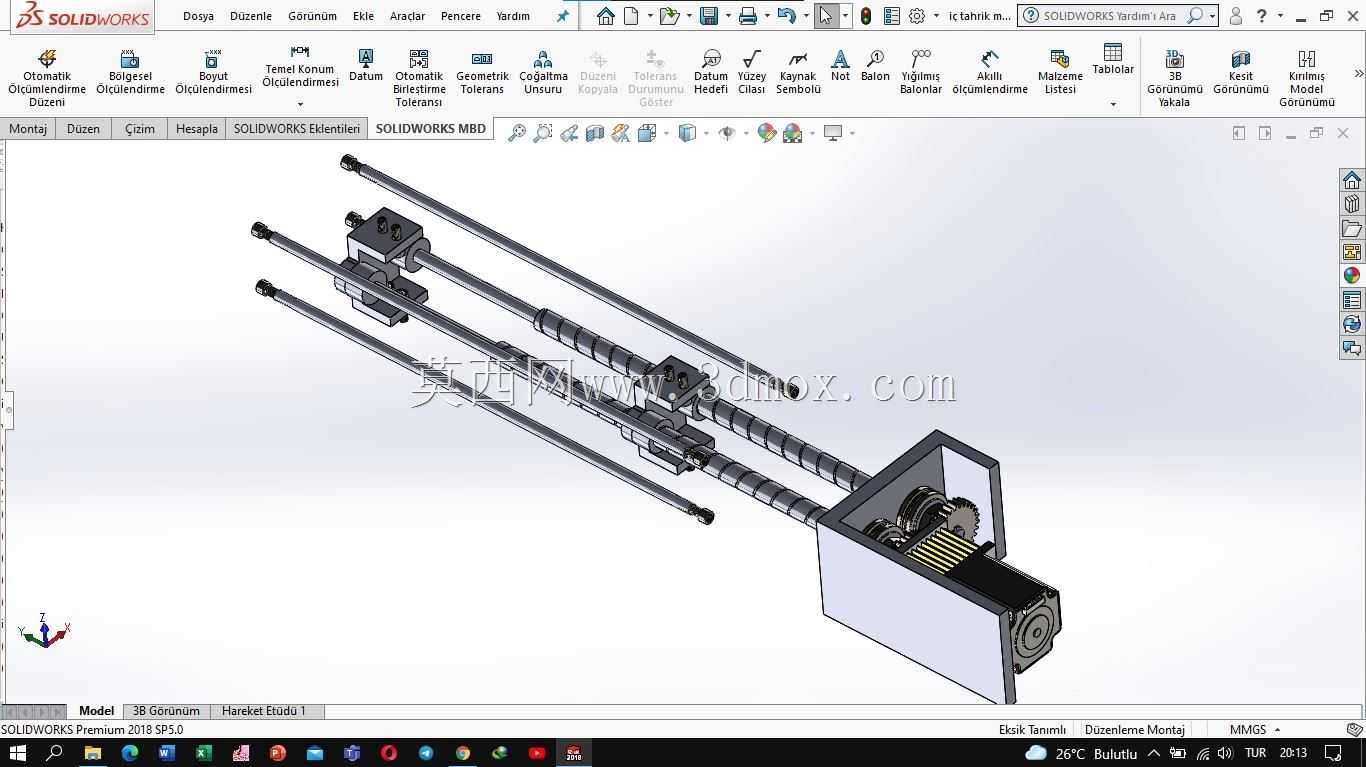
Task: Click the Save floppy disk icon
Action: (709, 16)
